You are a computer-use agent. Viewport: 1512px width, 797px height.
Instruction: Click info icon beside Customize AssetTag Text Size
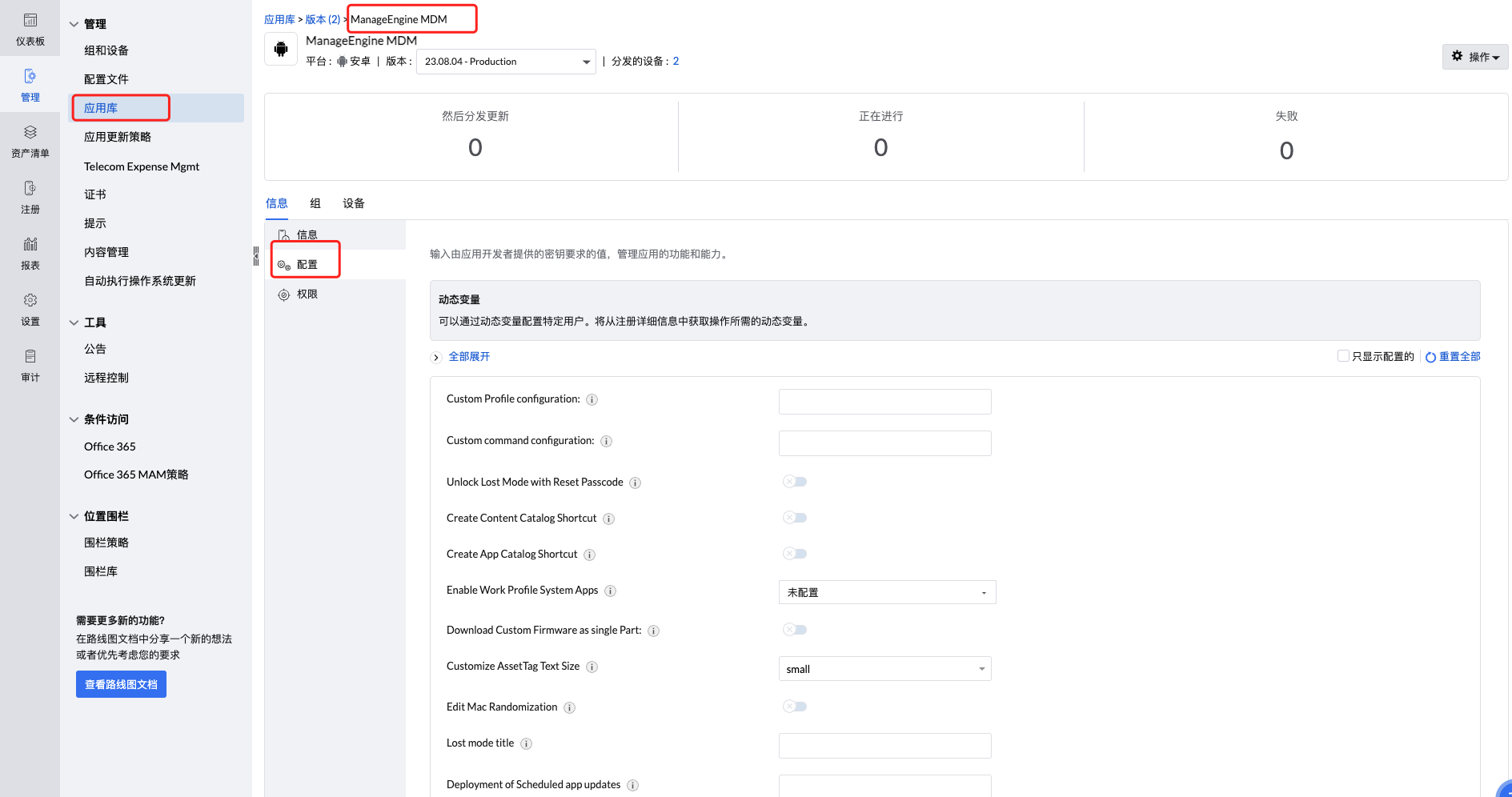click(592, 667)
